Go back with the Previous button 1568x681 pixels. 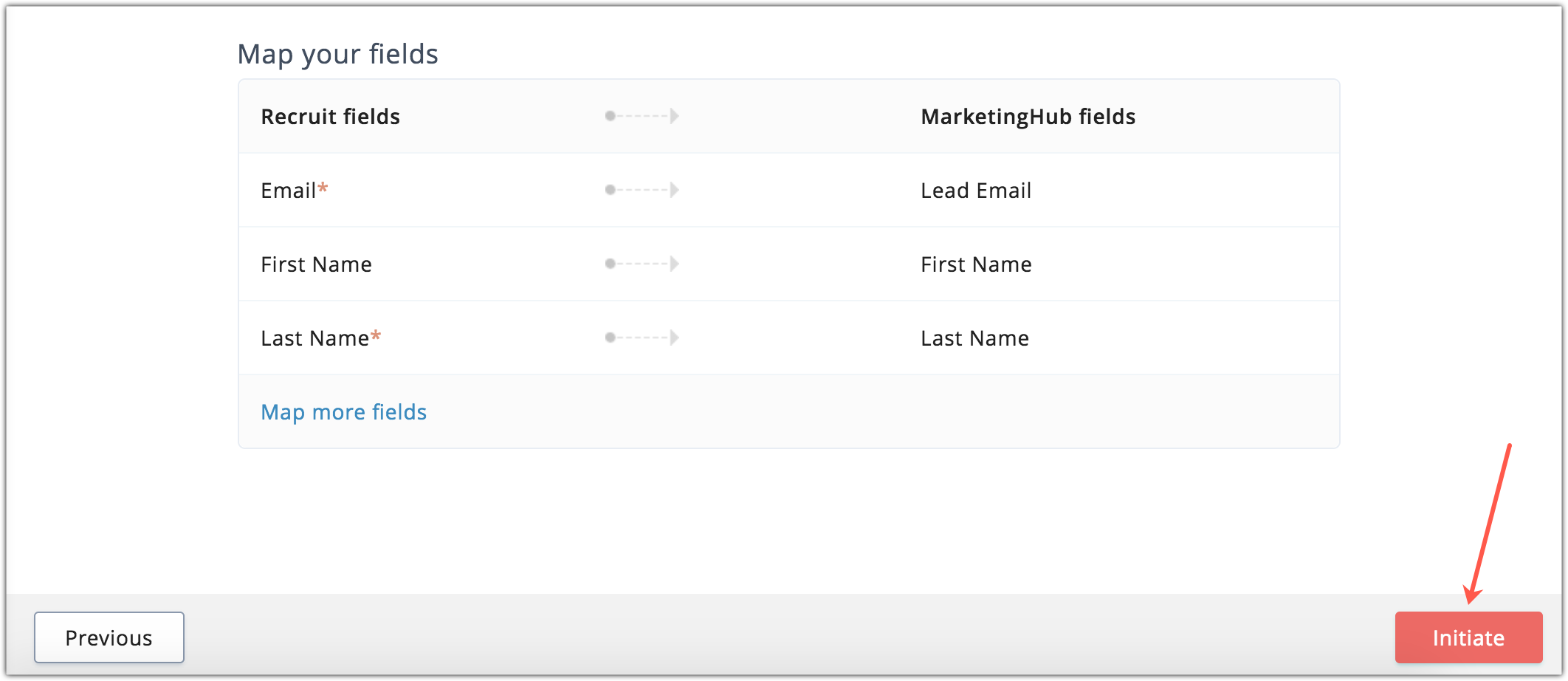point(109,637)
